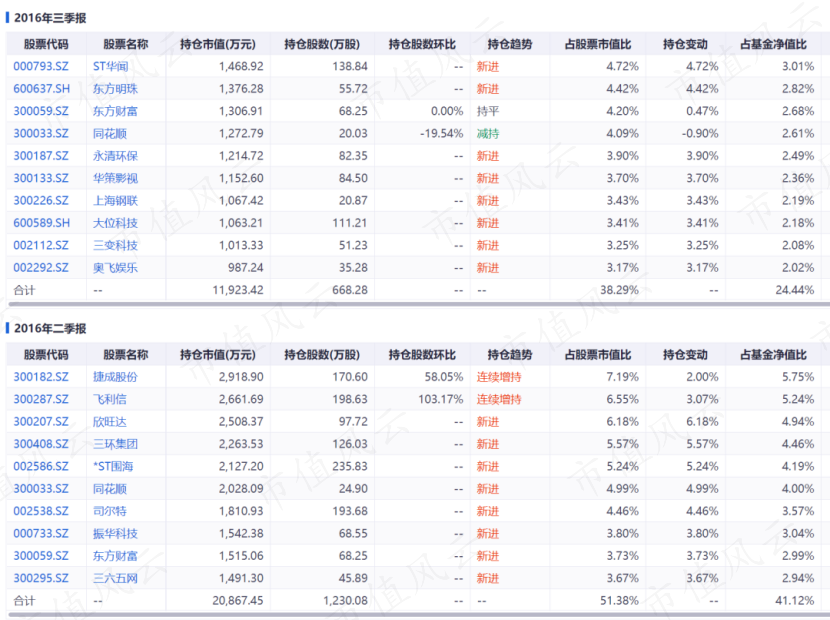Screen dimensions: 830x620
Task: Open stock code 300287.SZ link
Action: click(x=41, y=399)
